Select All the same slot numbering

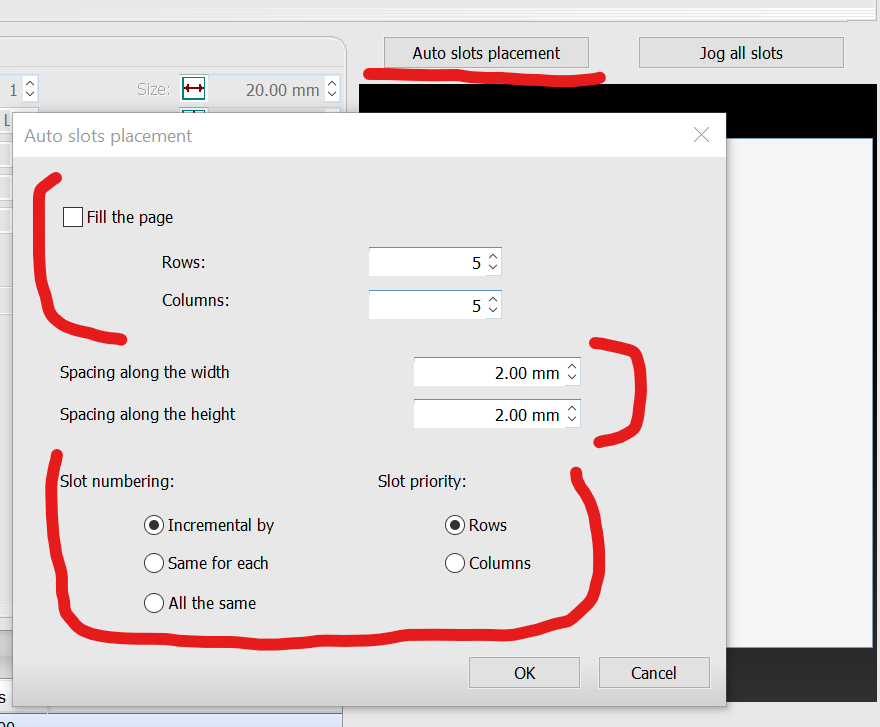(154, 603)
